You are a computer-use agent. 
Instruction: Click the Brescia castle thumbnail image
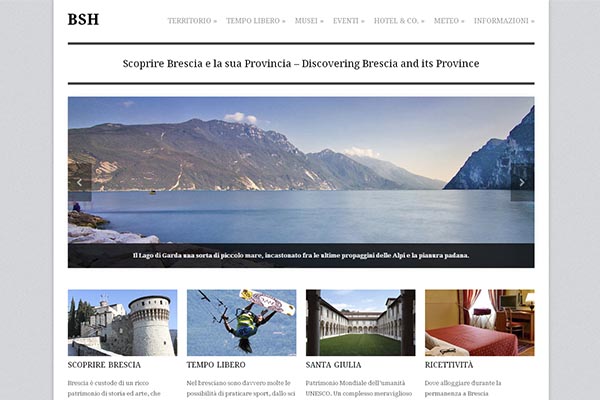122,323
